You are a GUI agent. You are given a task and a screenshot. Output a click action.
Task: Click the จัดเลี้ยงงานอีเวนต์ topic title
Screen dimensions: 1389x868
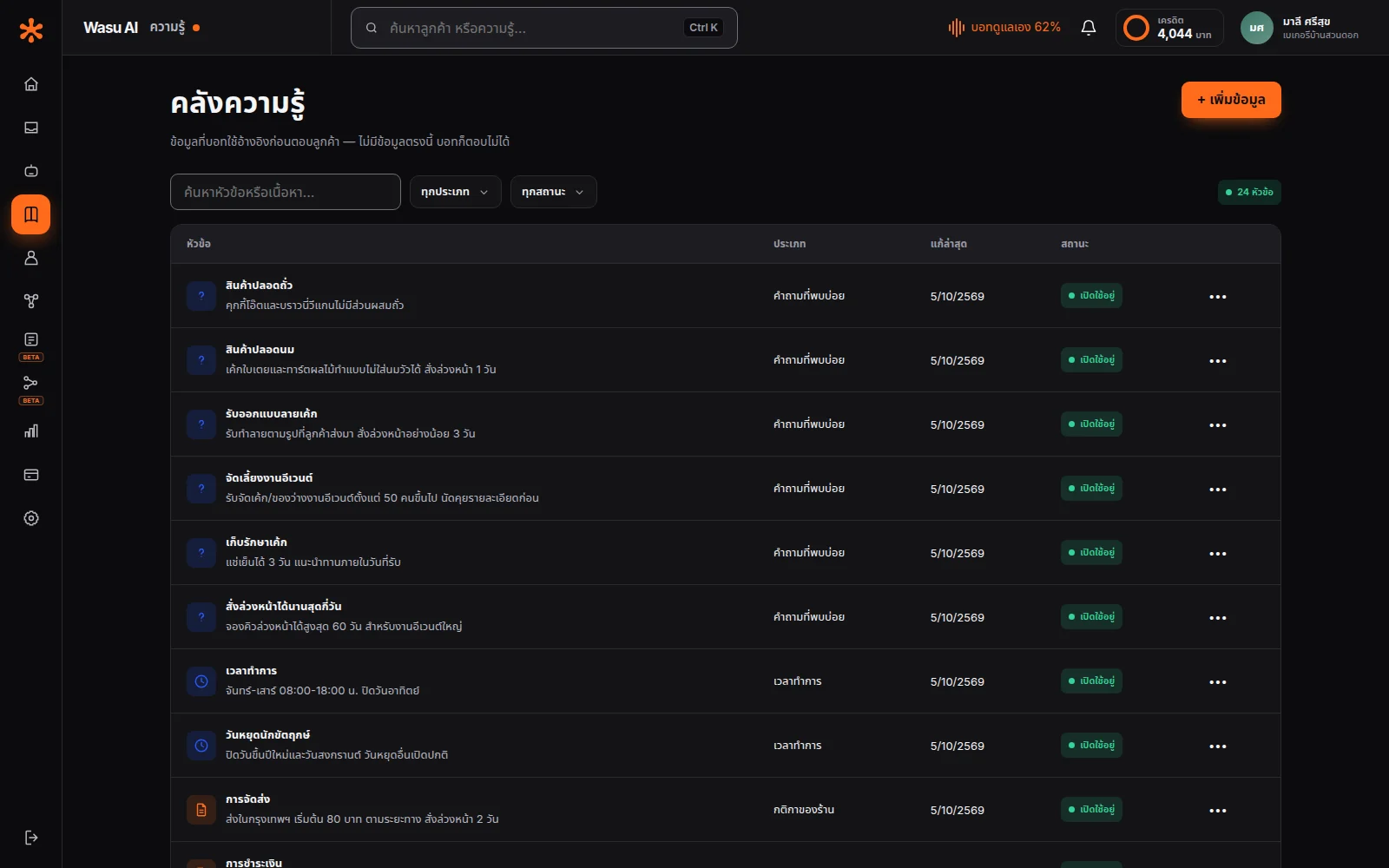click(x=269, y=478)
